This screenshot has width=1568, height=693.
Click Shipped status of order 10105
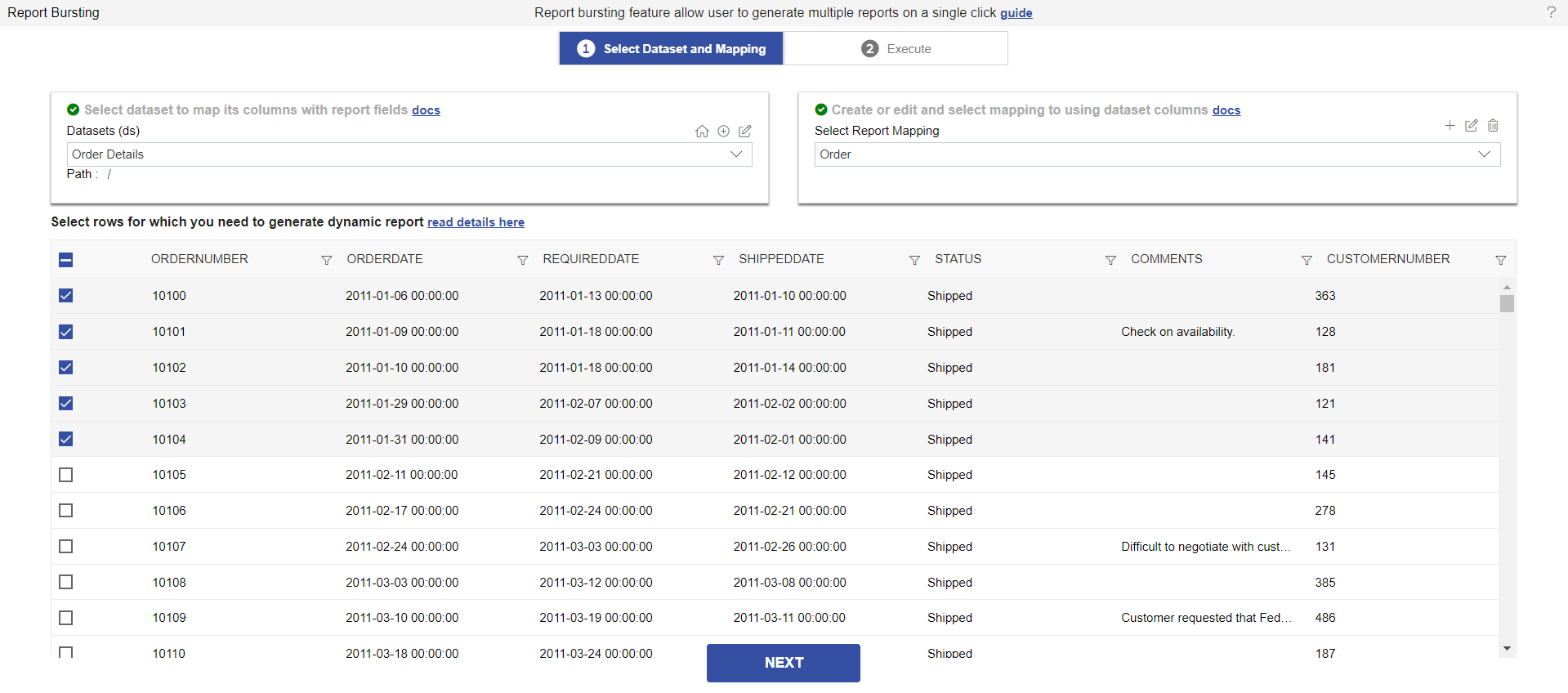949,475
